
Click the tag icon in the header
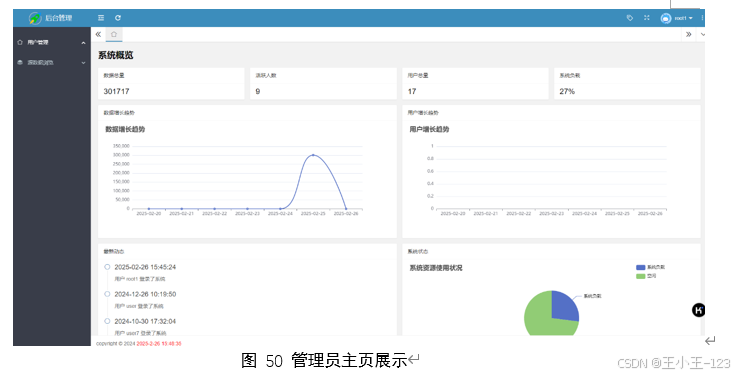[630, 18]
